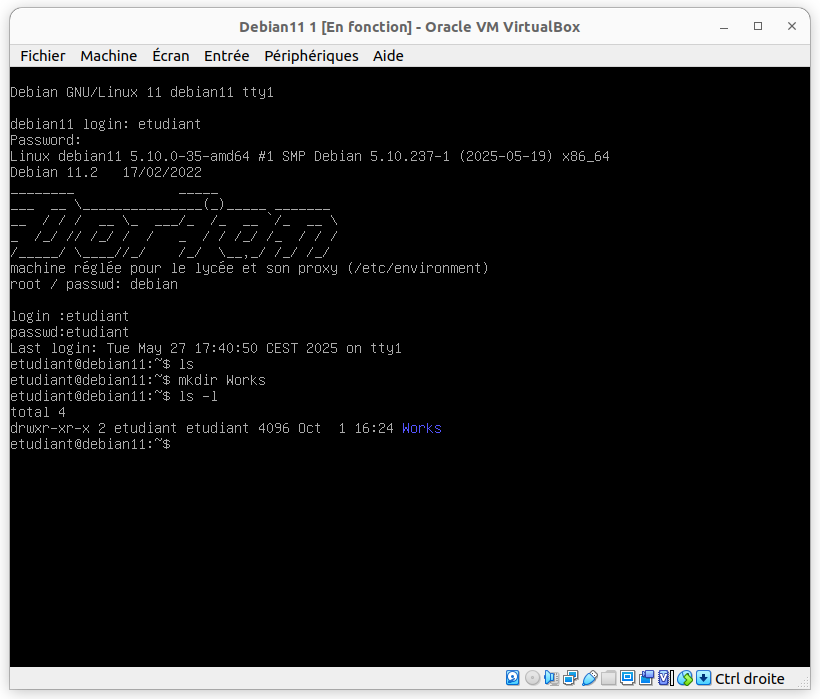
Task: Click the video recording status icon
Action: (646, 678)
